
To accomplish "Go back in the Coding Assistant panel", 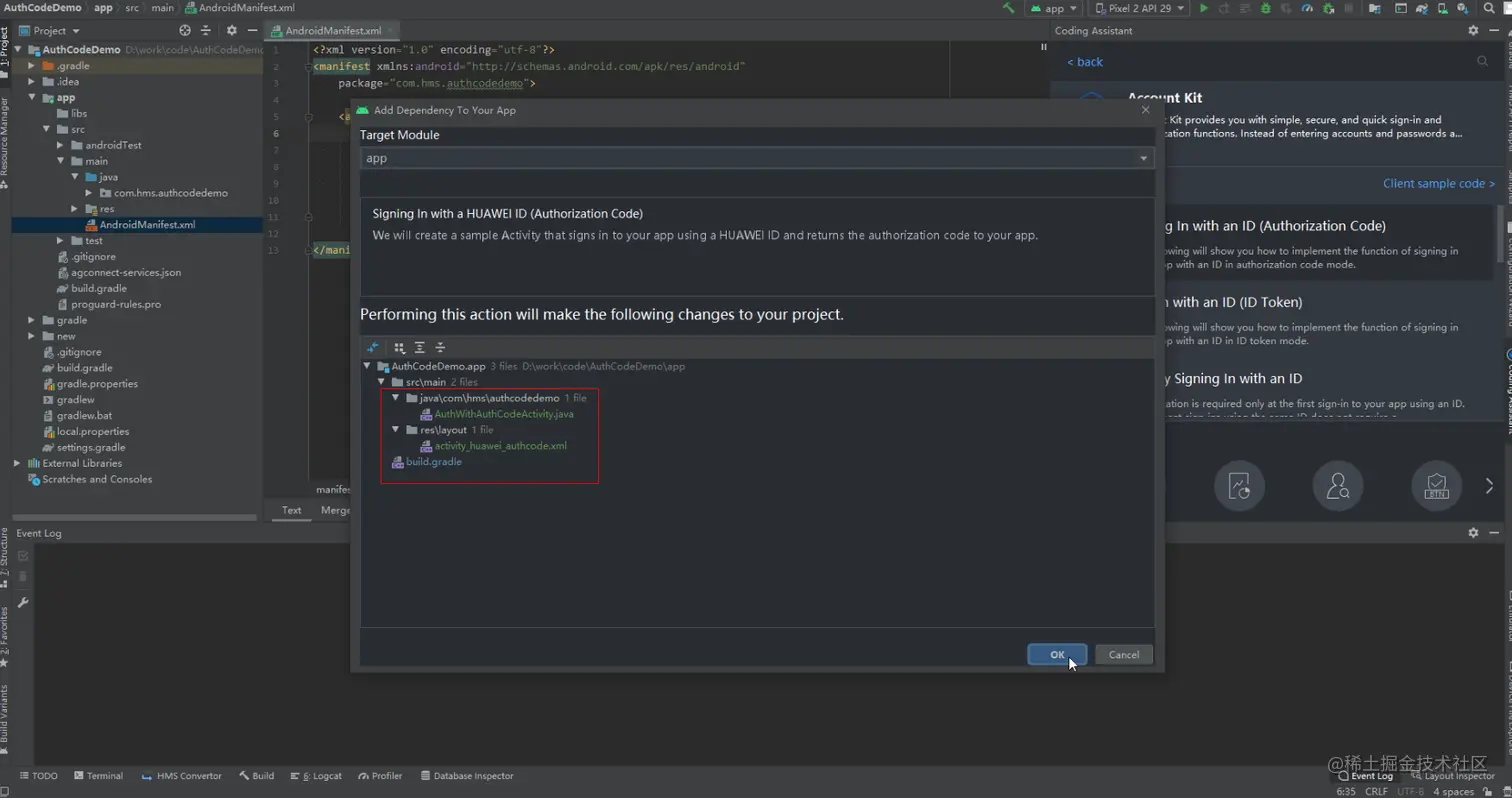I will pos(1085,62).
